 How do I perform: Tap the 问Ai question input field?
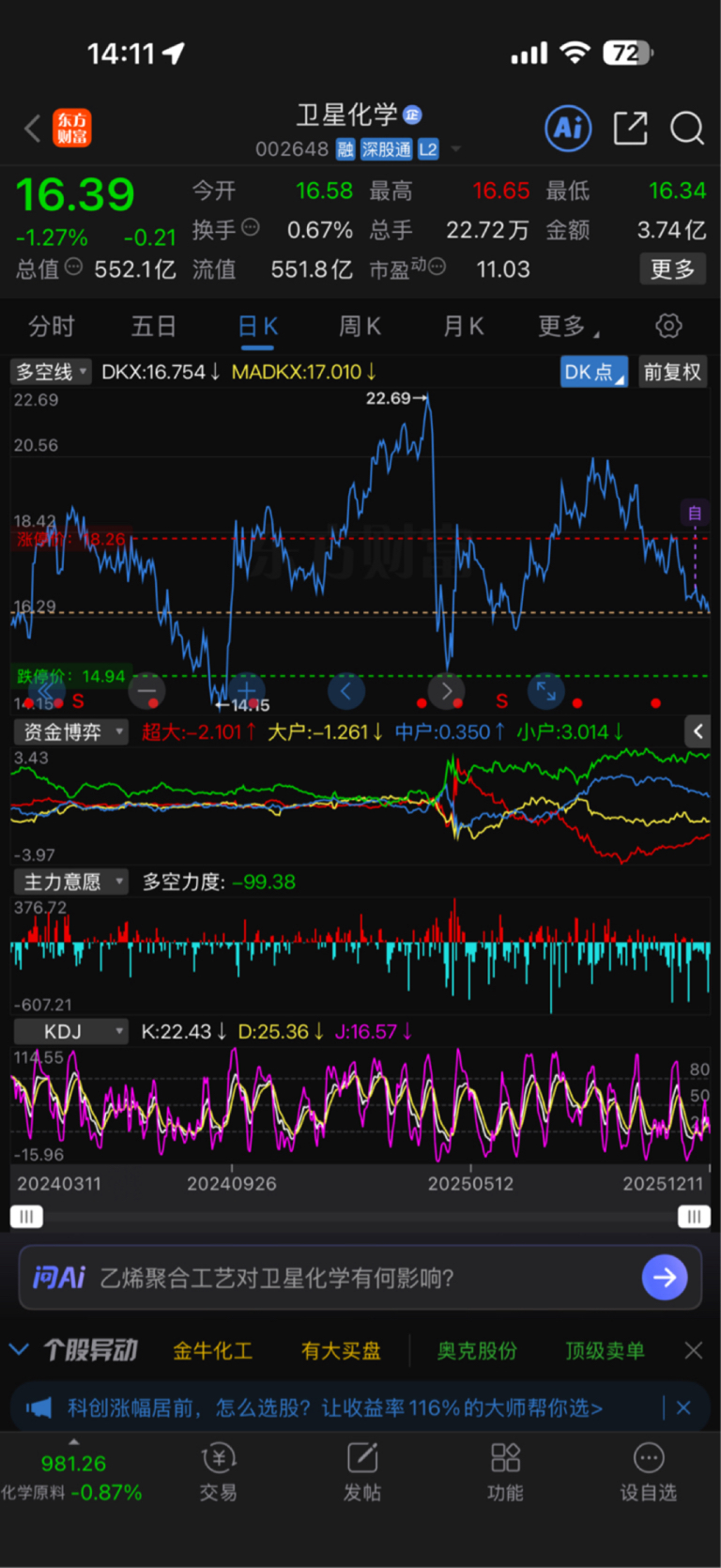pyautogui.click(x=360, y=1278)
